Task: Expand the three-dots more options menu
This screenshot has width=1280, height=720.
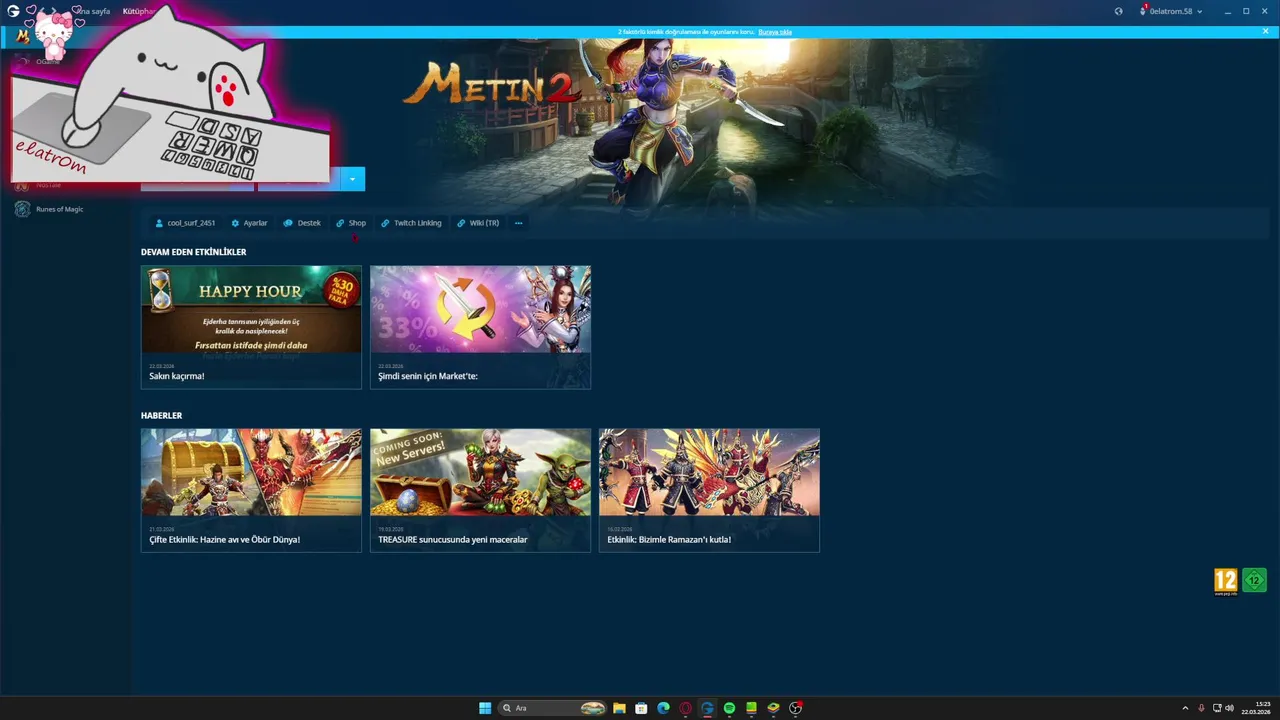Action: click(x=518, y=223)
